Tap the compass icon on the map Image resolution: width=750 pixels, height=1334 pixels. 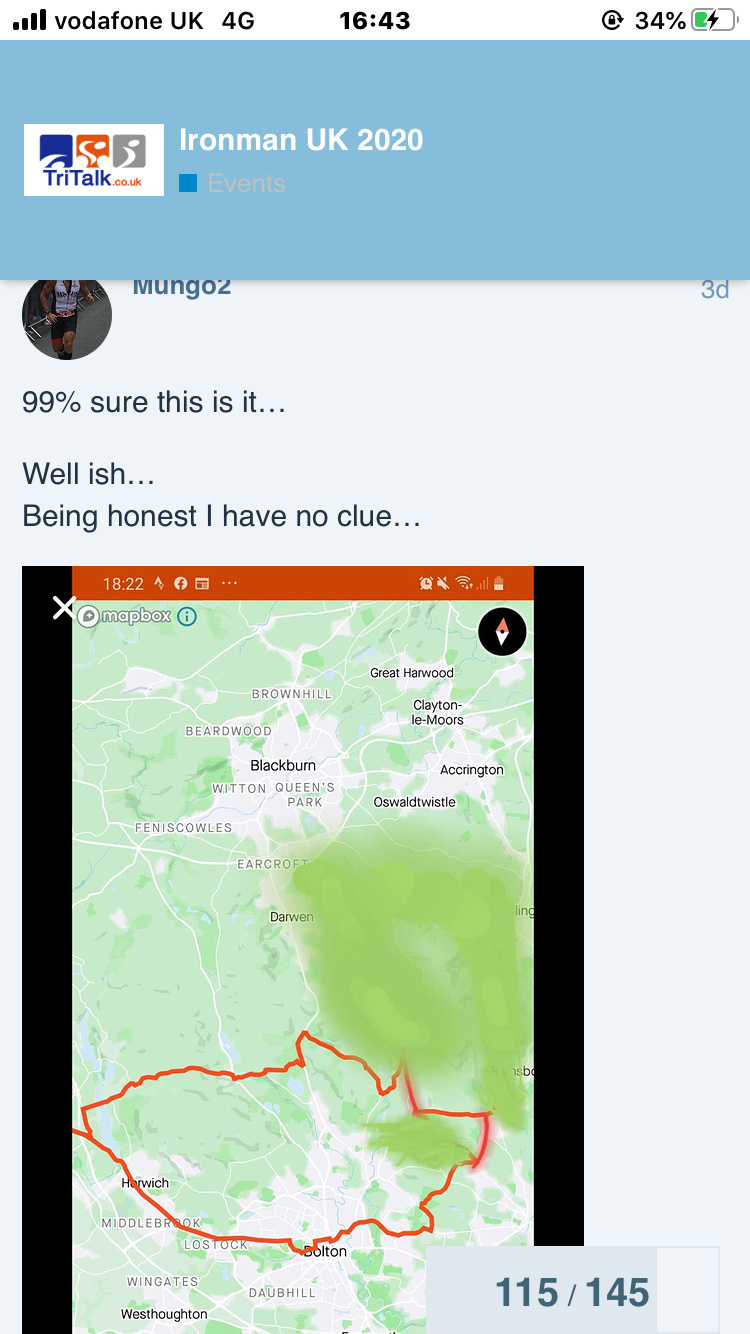tap(502, 631)
